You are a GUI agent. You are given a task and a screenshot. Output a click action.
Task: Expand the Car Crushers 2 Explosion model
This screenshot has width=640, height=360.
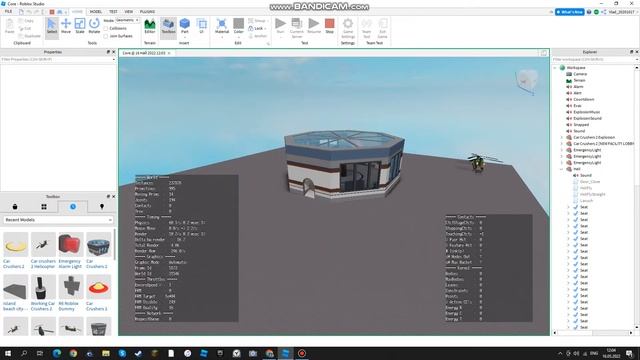point(562,137)
